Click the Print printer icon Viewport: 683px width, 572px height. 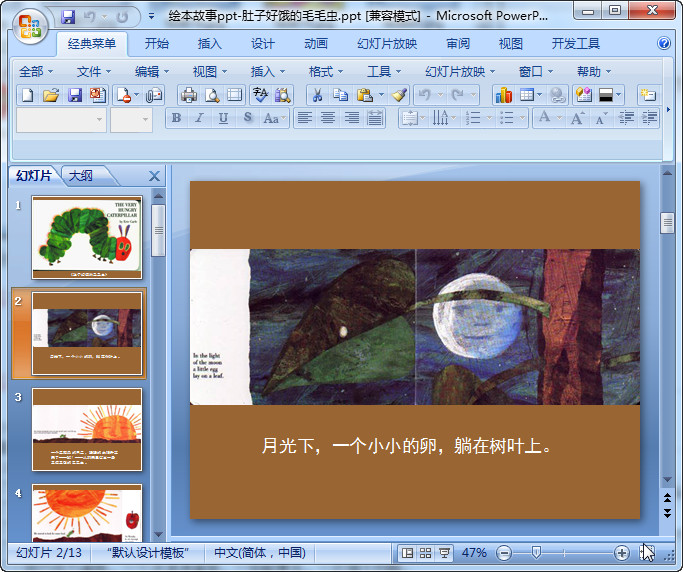click(x=189, y=95)
